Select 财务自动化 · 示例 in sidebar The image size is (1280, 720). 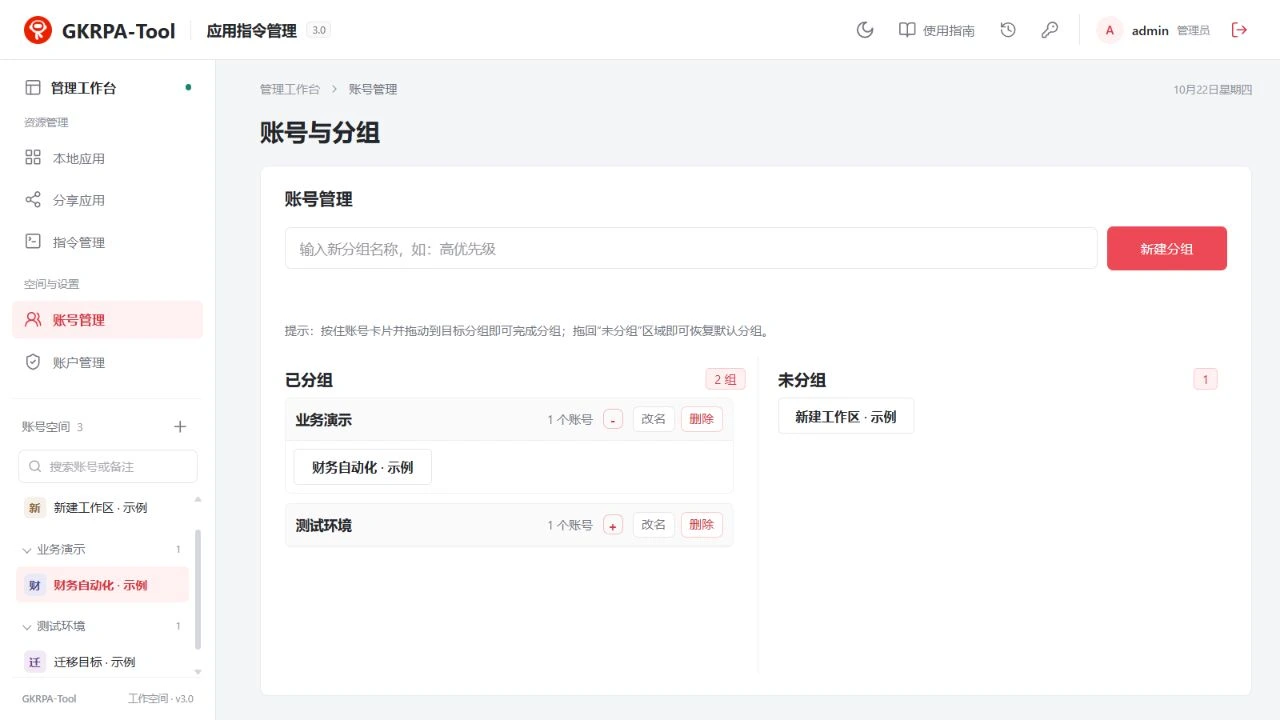click(x=102, y=585)
